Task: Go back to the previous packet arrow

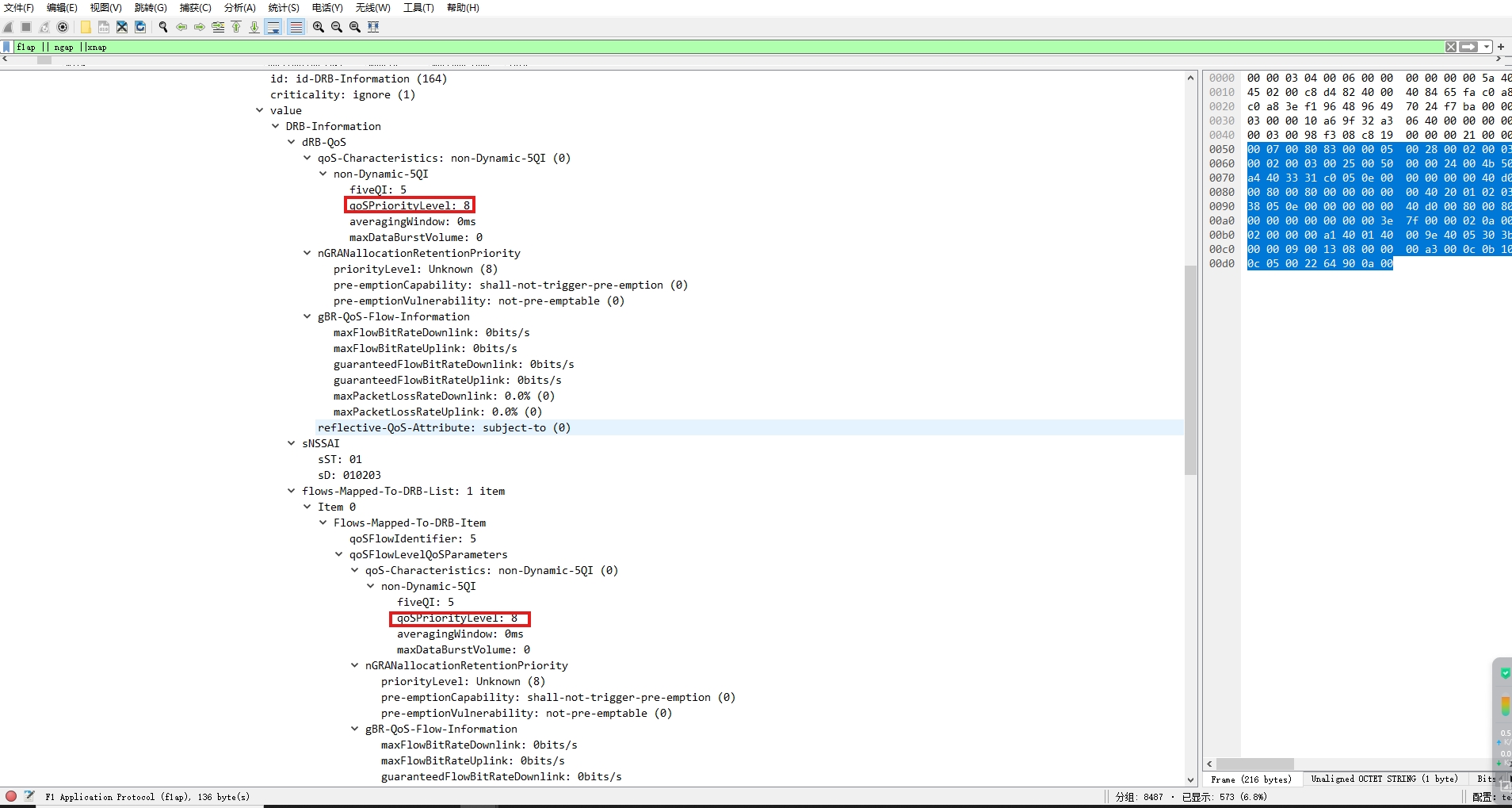Action: point(181,27)
